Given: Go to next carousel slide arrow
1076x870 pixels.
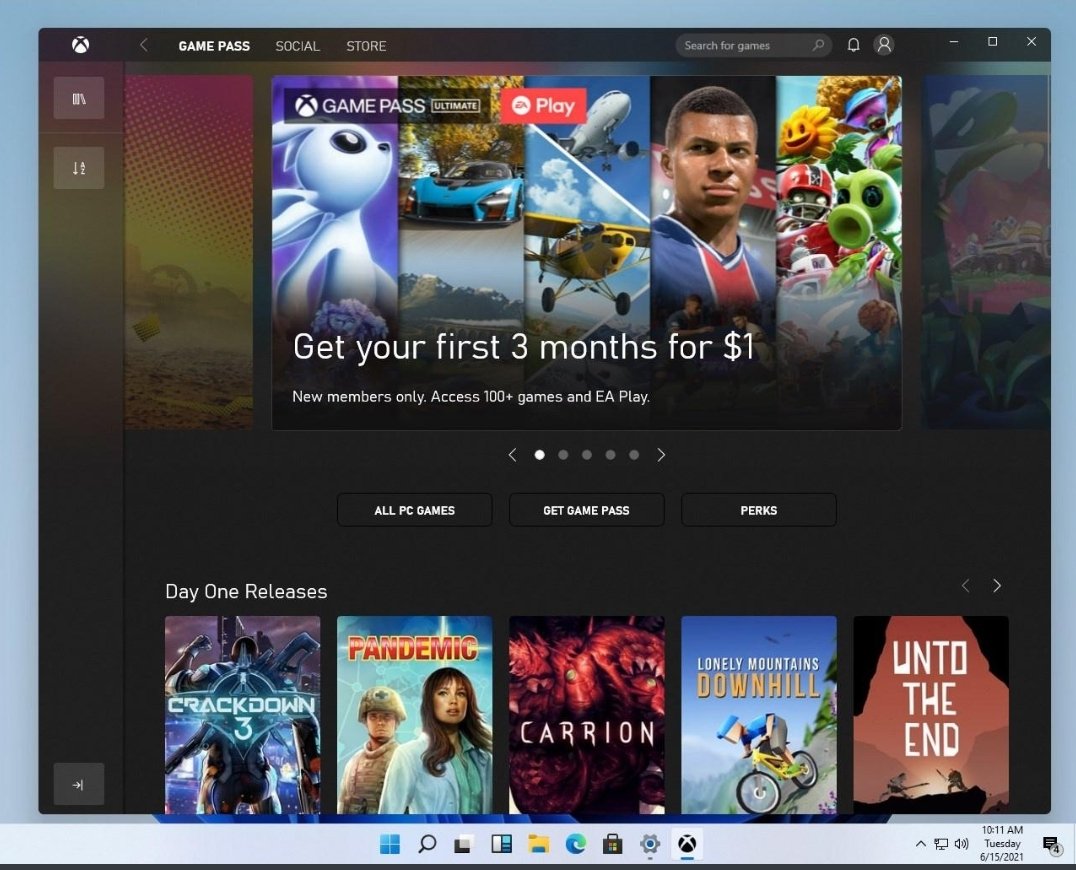Looking at the screenshot, I should pos(661,455).
